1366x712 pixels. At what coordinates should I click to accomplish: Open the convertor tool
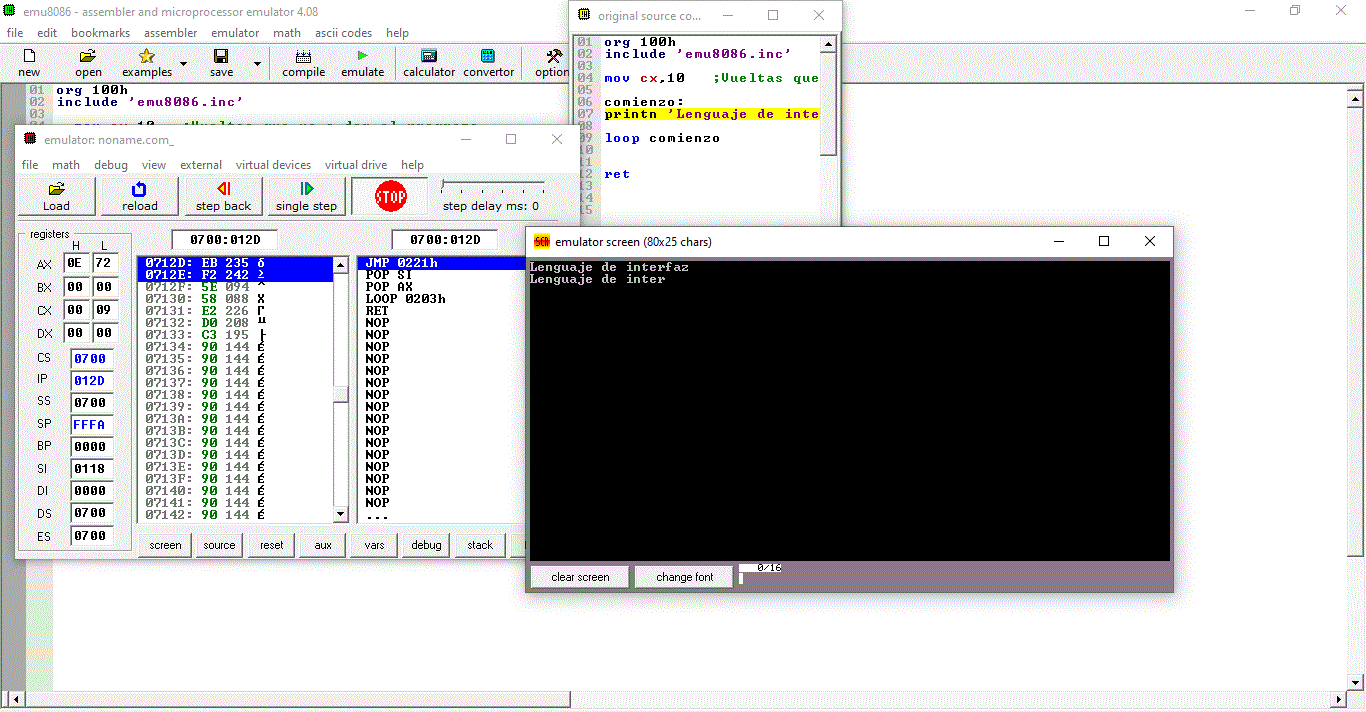(x=488, y=63)
